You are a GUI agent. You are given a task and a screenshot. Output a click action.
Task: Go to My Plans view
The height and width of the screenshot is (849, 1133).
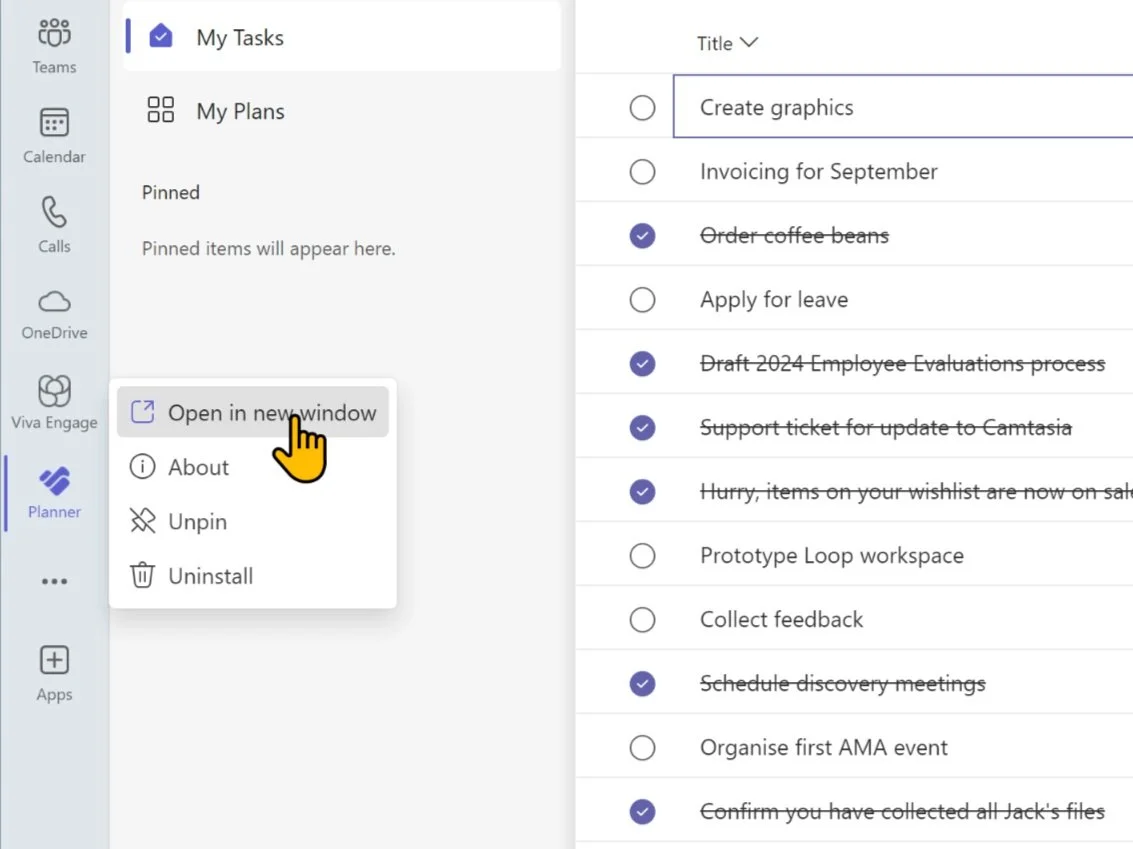click(x=342, y=111)
